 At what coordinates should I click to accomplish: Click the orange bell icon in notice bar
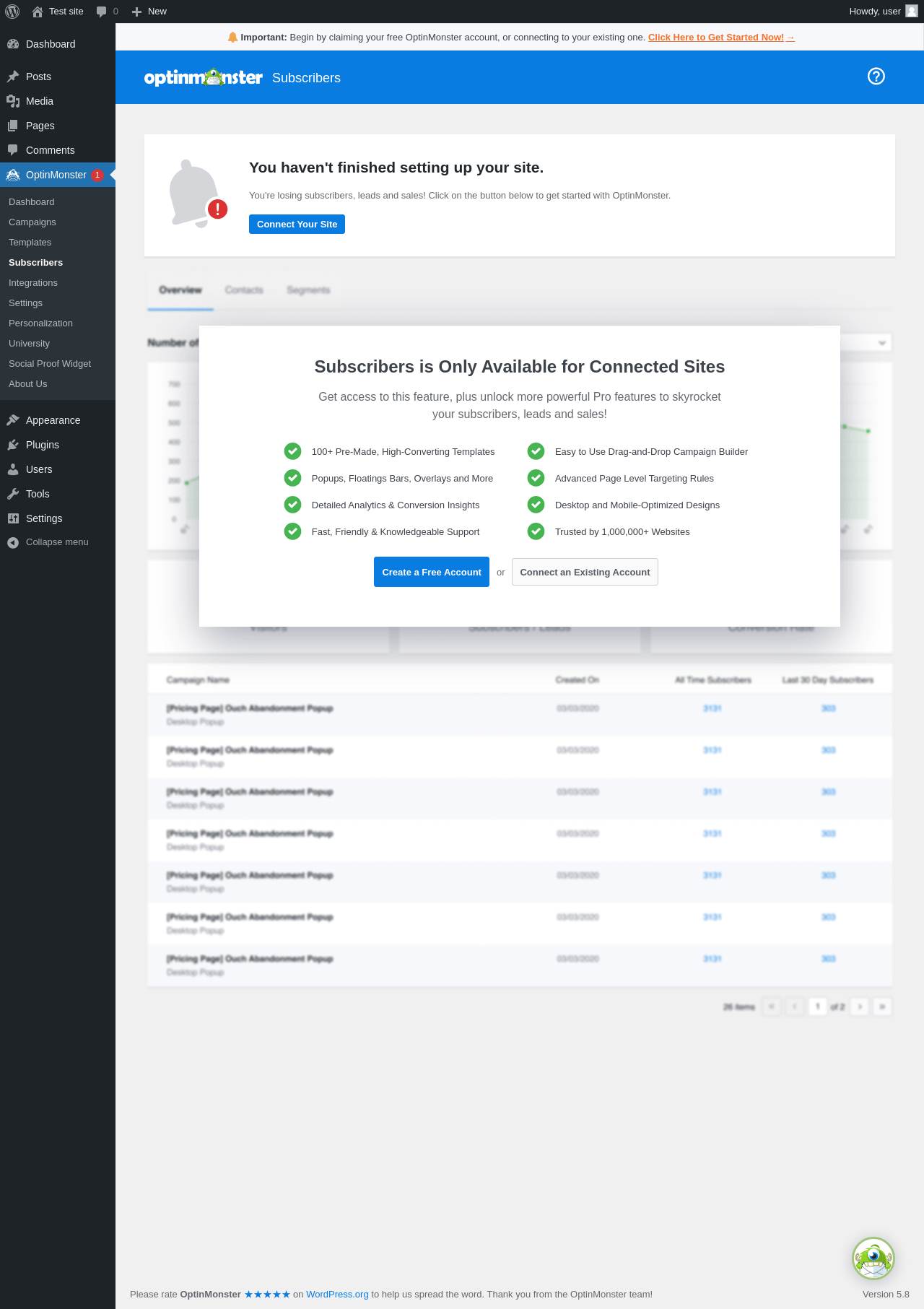coord(232,37)
